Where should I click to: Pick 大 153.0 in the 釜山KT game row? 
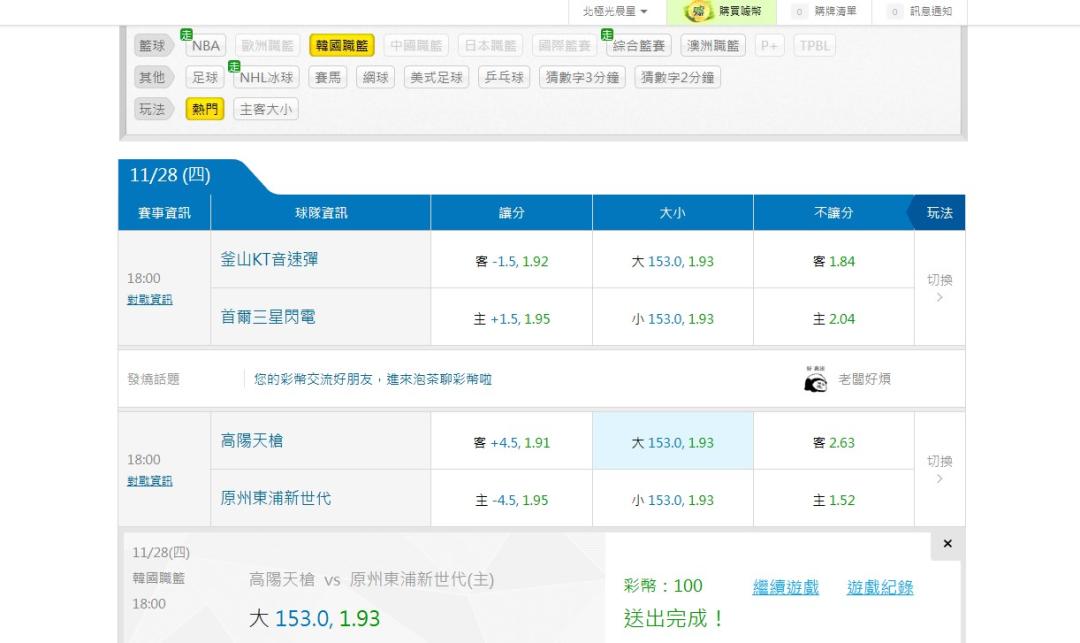(x=672, y=261)
